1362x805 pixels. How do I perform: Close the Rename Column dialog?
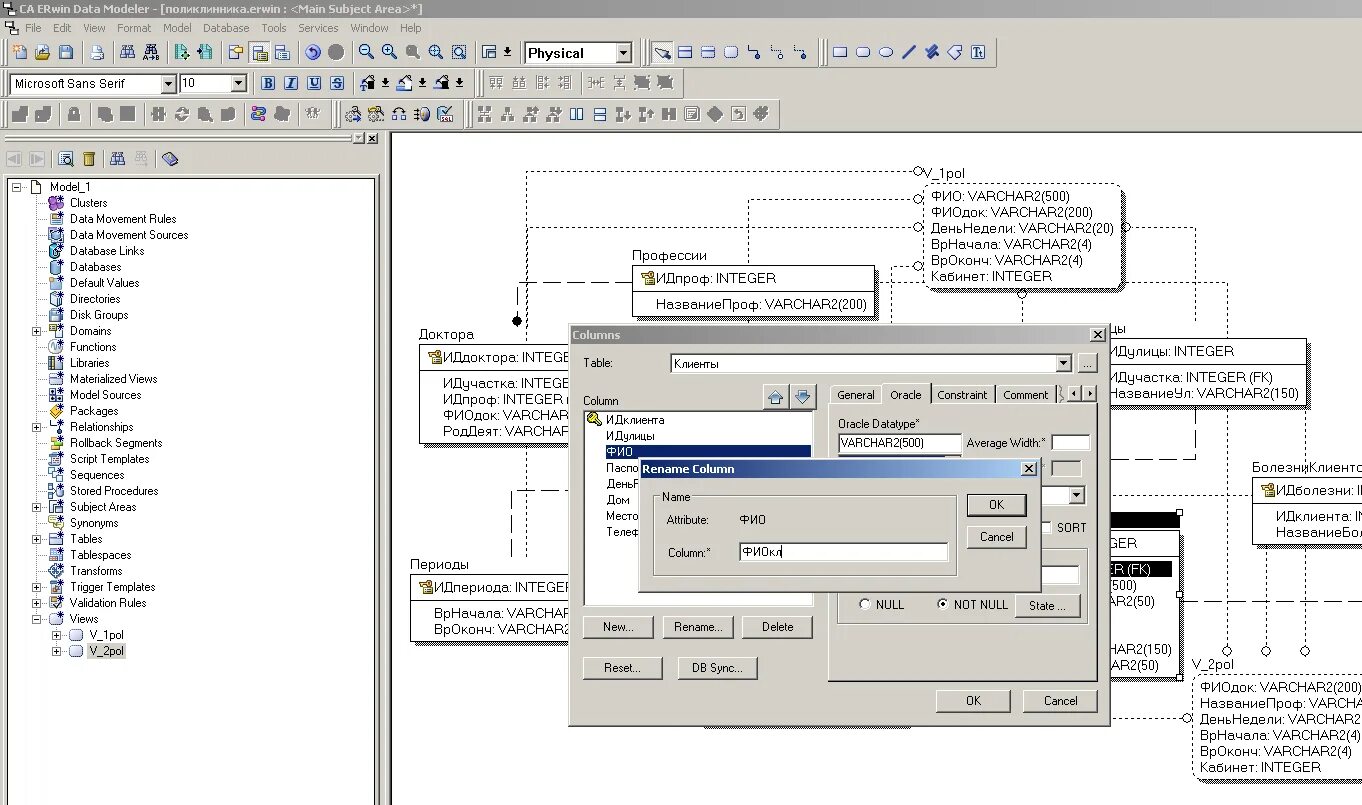point(1028,468)
